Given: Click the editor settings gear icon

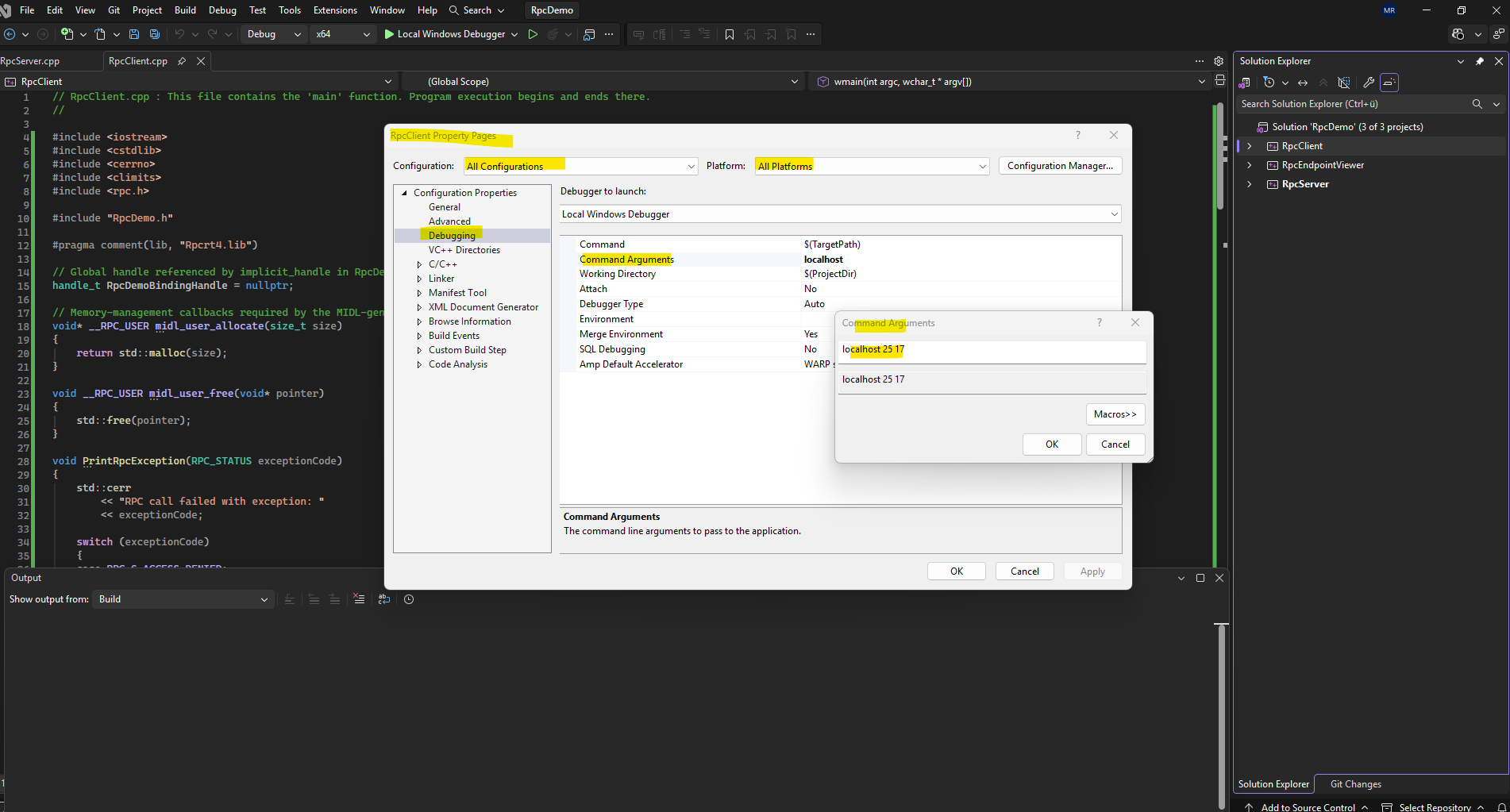Looking at the screenshot, I should [x=1219, y=61].
